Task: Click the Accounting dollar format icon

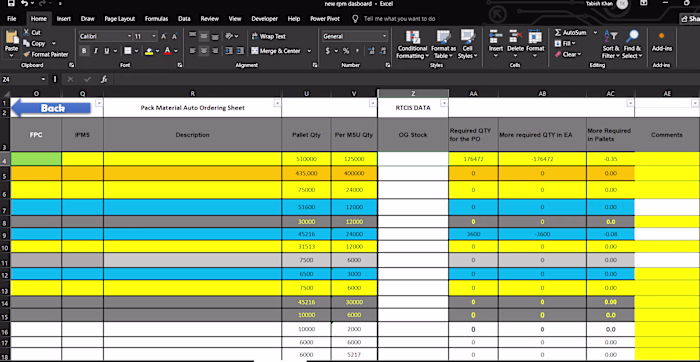Action: click(x=328, y=51)
